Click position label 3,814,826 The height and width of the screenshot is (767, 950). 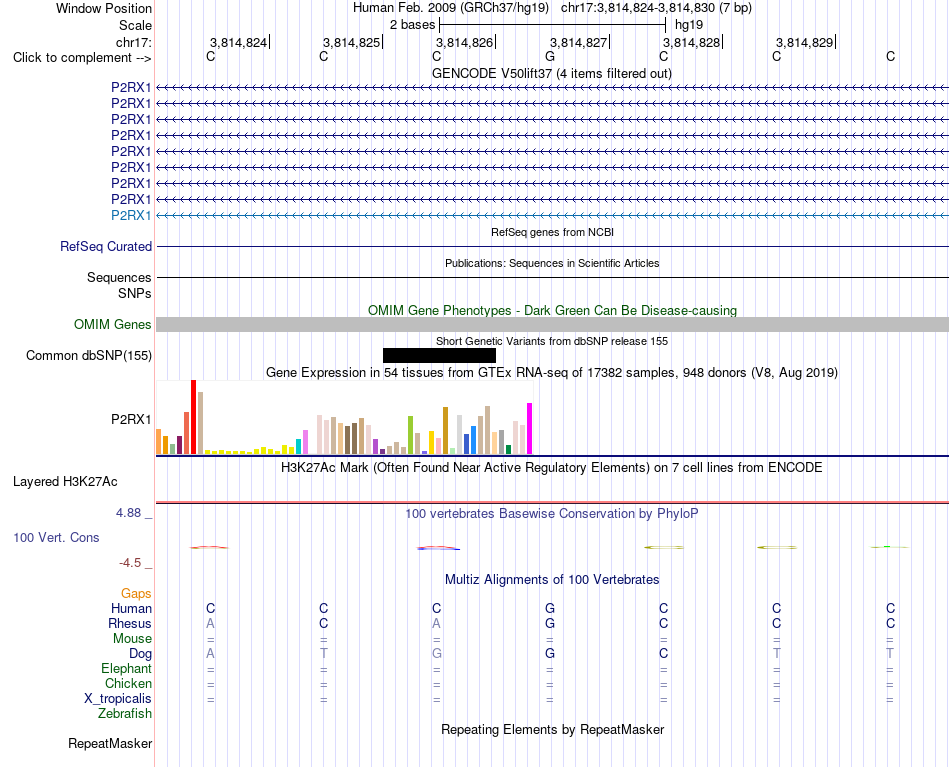tap(465, 42)
